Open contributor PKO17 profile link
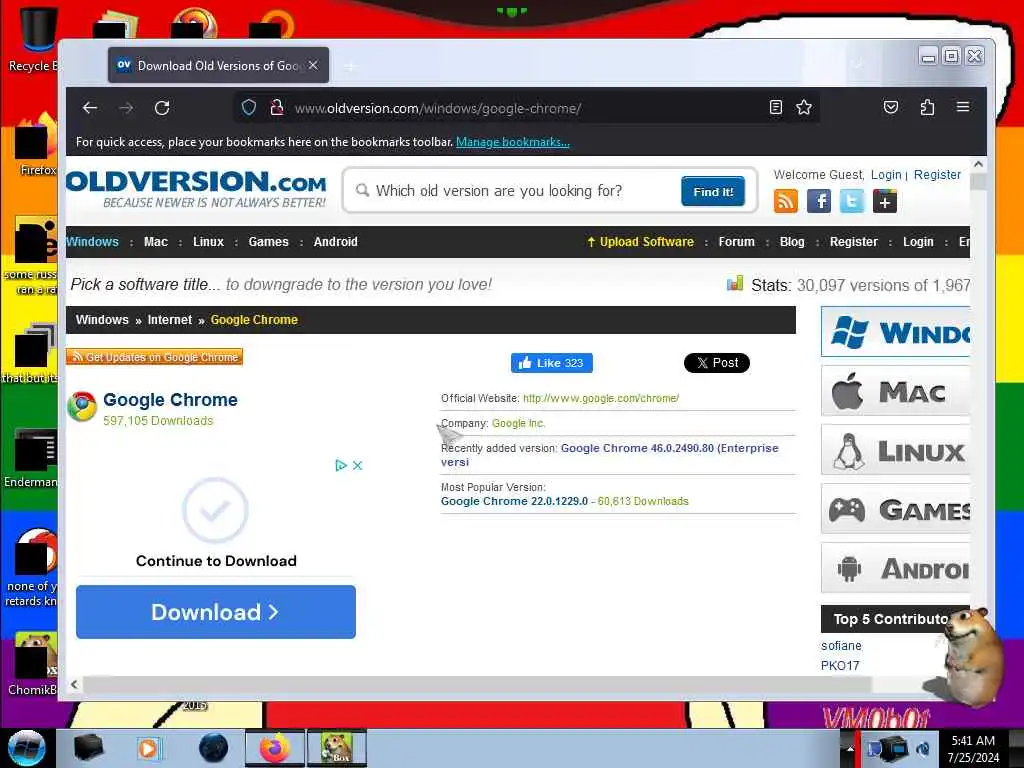Viewport: 1024px width, 768px height. 840,665
